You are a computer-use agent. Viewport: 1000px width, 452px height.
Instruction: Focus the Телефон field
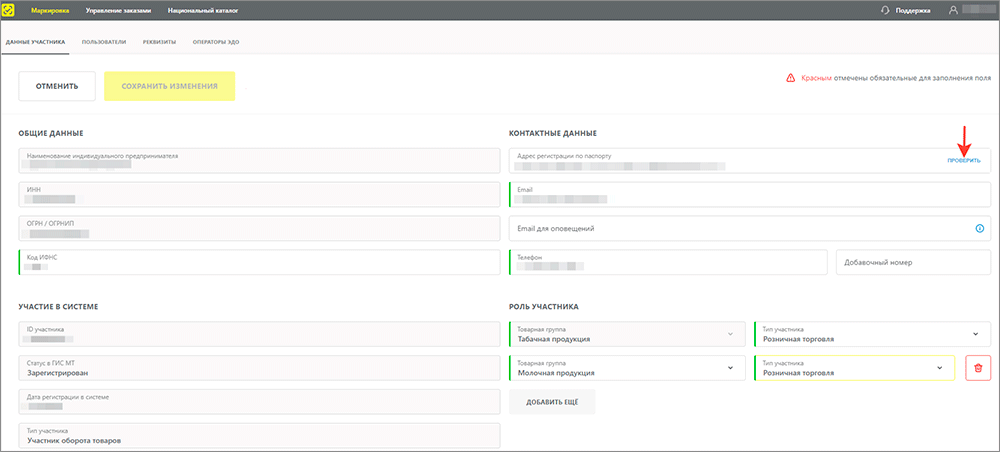pos(668,262)
